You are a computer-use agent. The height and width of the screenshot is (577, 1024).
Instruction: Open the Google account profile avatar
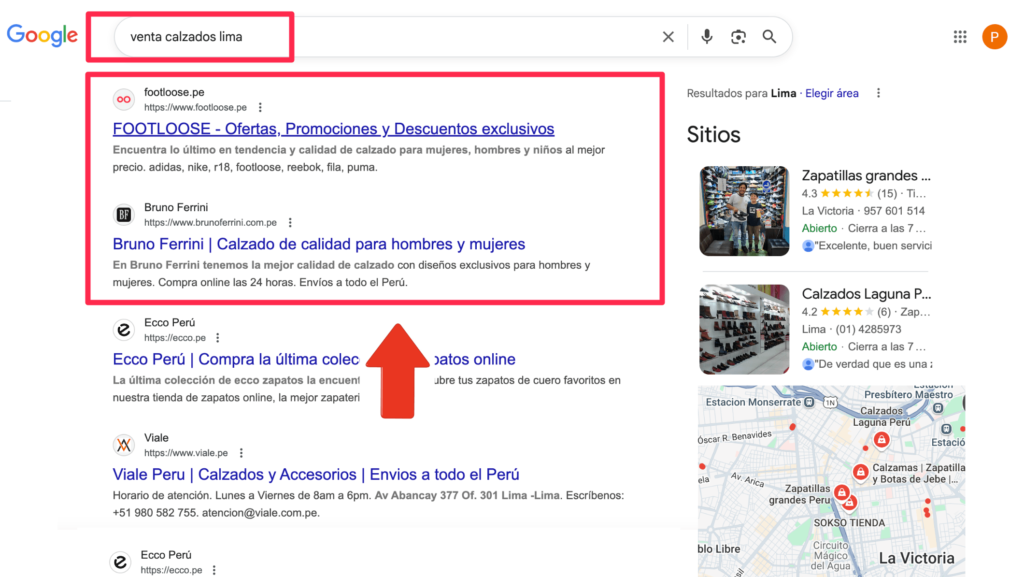click(994, 37)
